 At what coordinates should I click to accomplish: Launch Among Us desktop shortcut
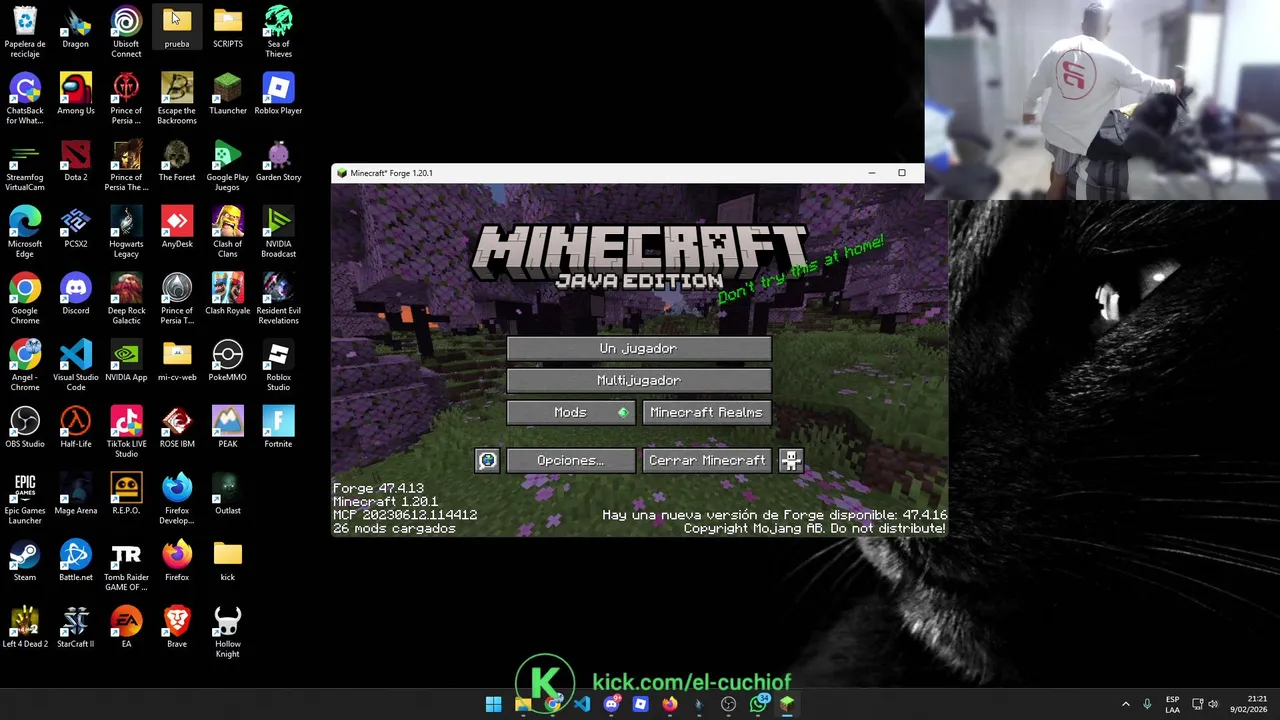coord(76,94)
